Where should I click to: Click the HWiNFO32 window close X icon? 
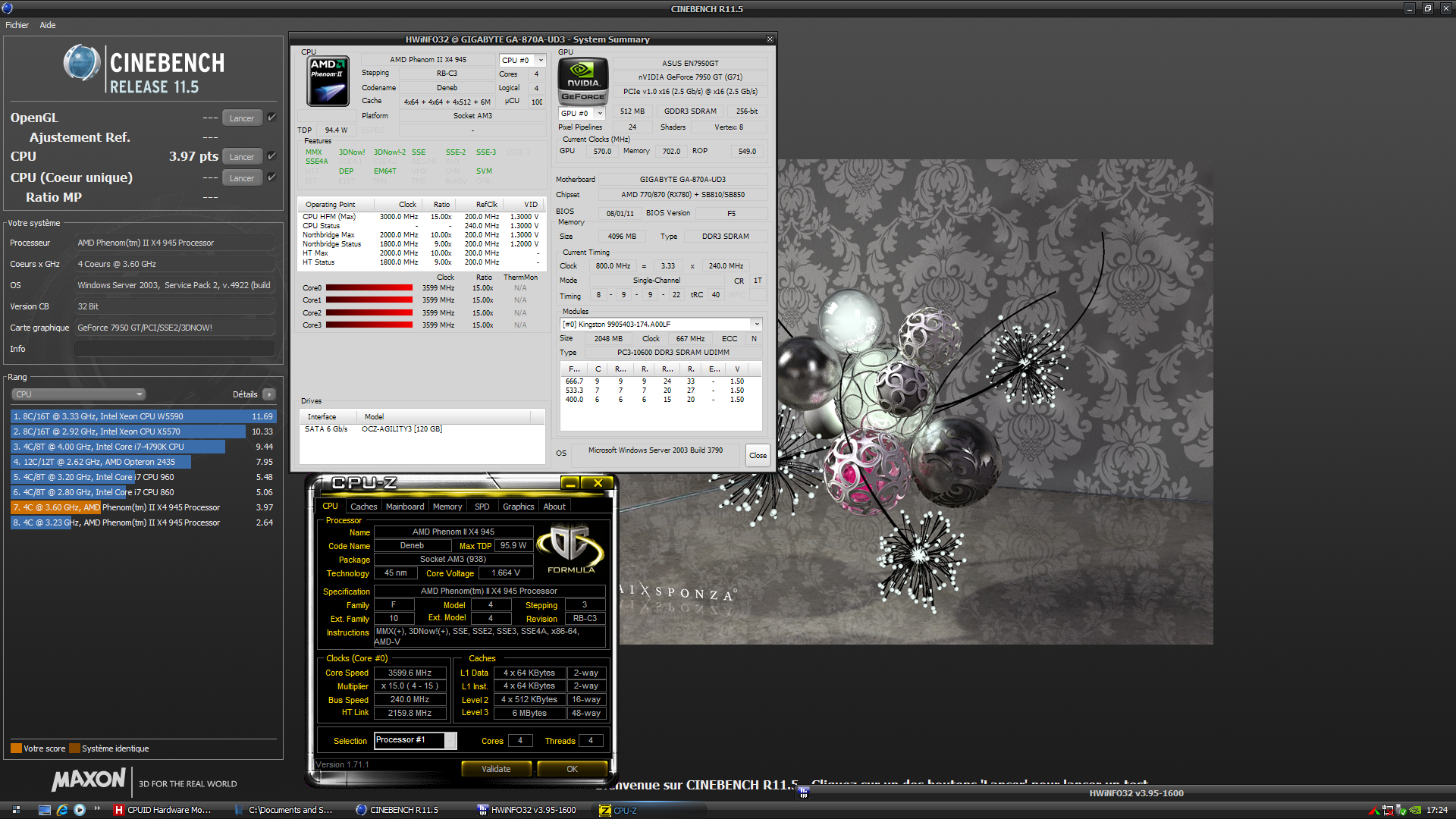(770, 39)
